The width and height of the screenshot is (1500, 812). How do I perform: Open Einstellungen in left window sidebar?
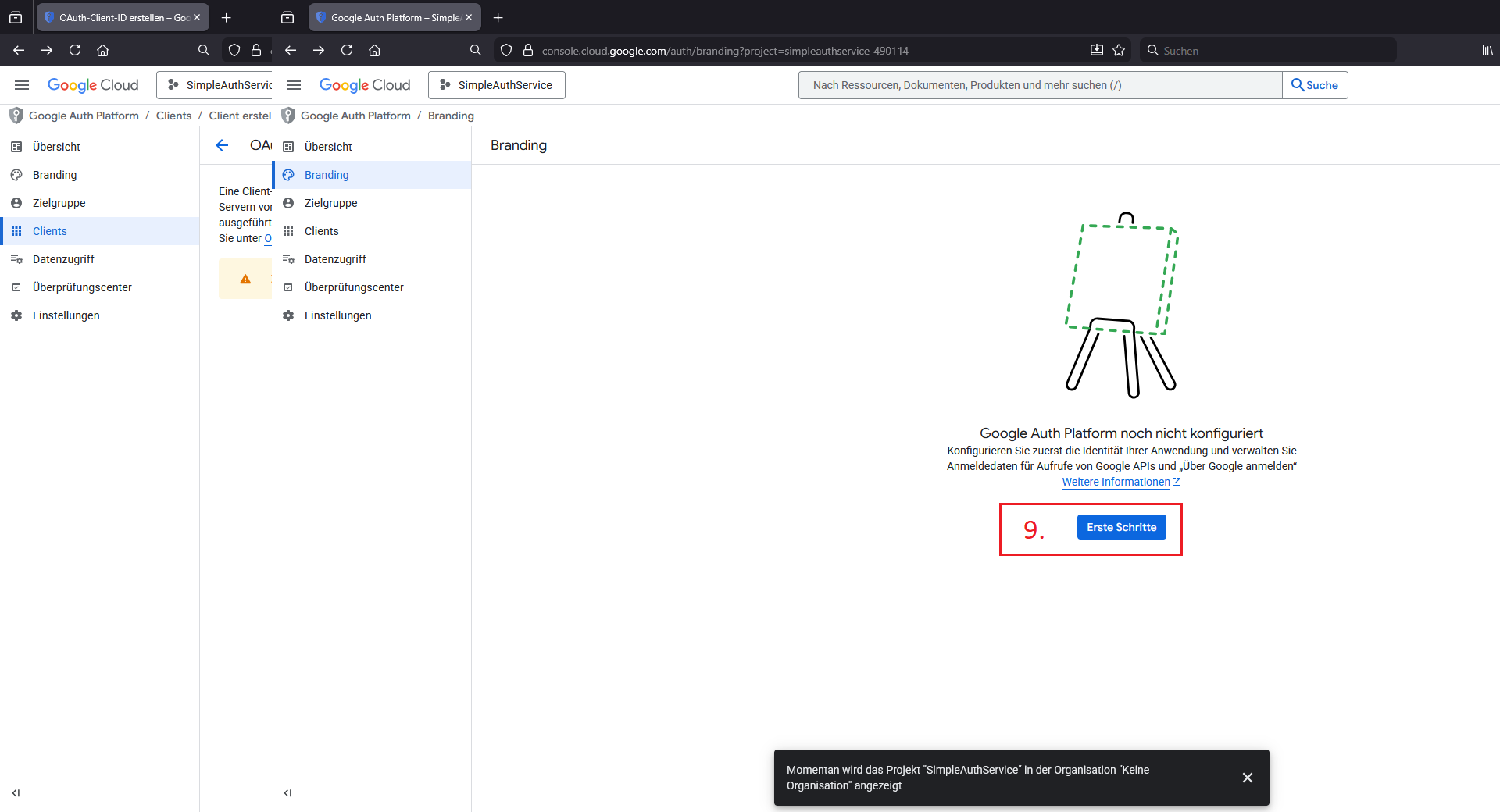point(100,315)
